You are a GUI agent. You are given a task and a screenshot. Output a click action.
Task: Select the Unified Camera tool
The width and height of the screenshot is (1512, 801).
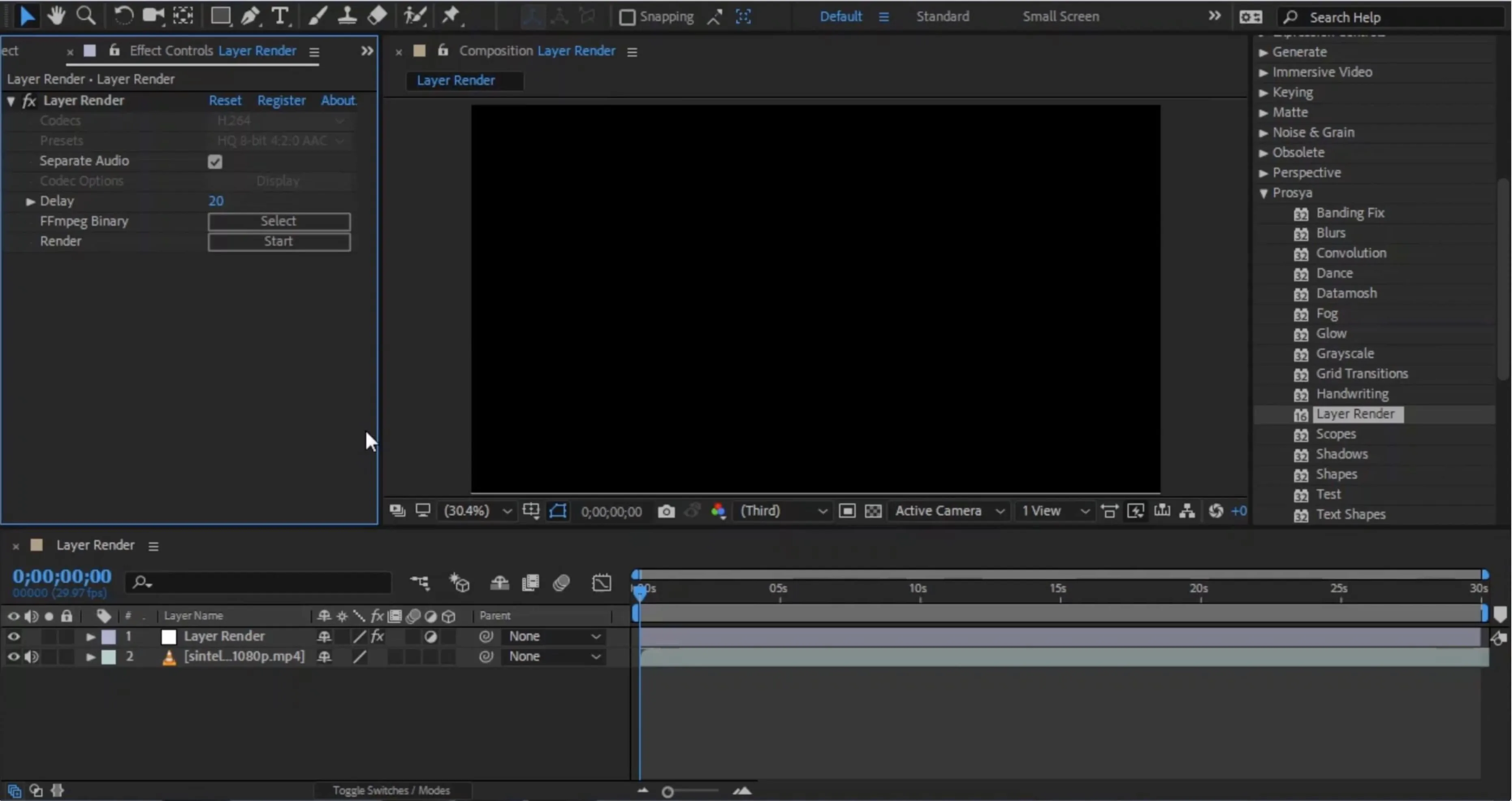pyautogui.click(x=153, y=16)
